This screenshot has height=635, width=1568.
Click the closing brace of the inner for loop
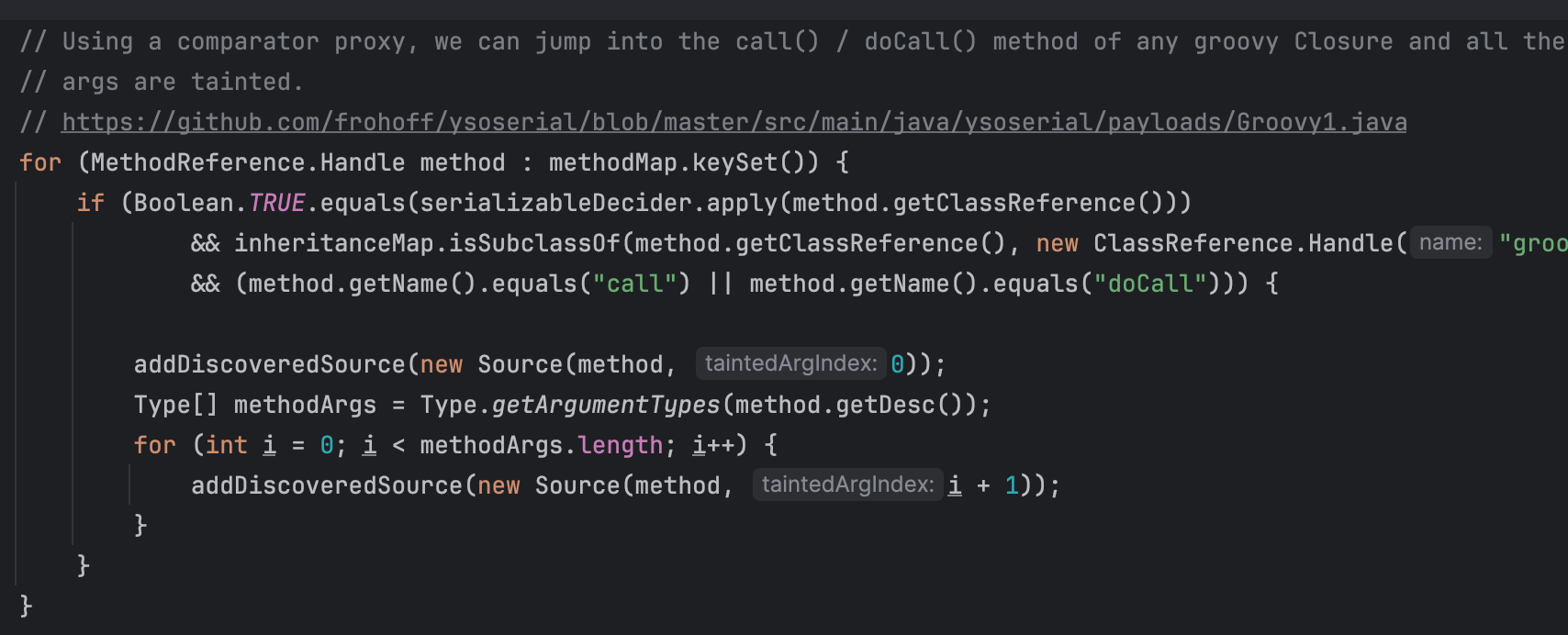click(140, 526)
